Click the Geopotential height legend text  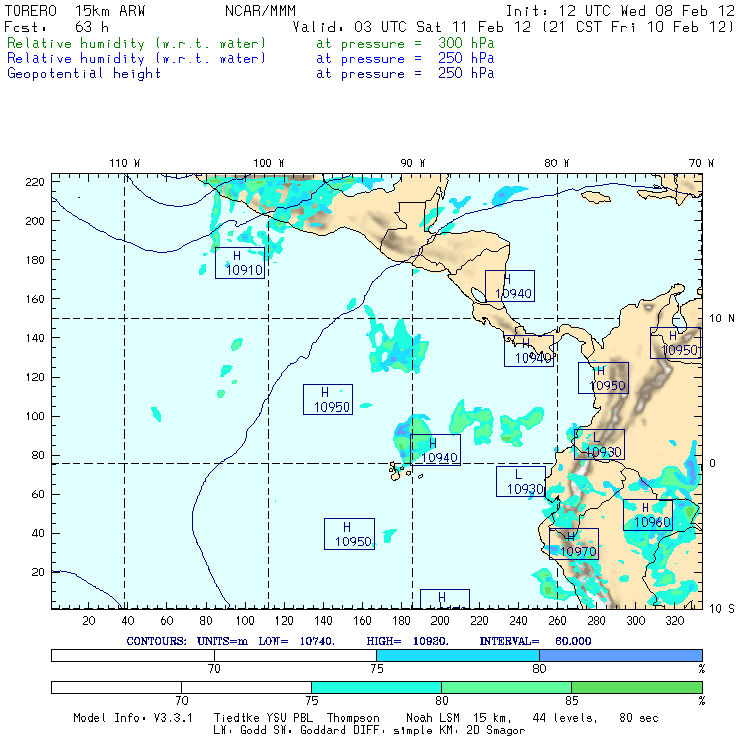pyautogui.click(x=84, y=73)
